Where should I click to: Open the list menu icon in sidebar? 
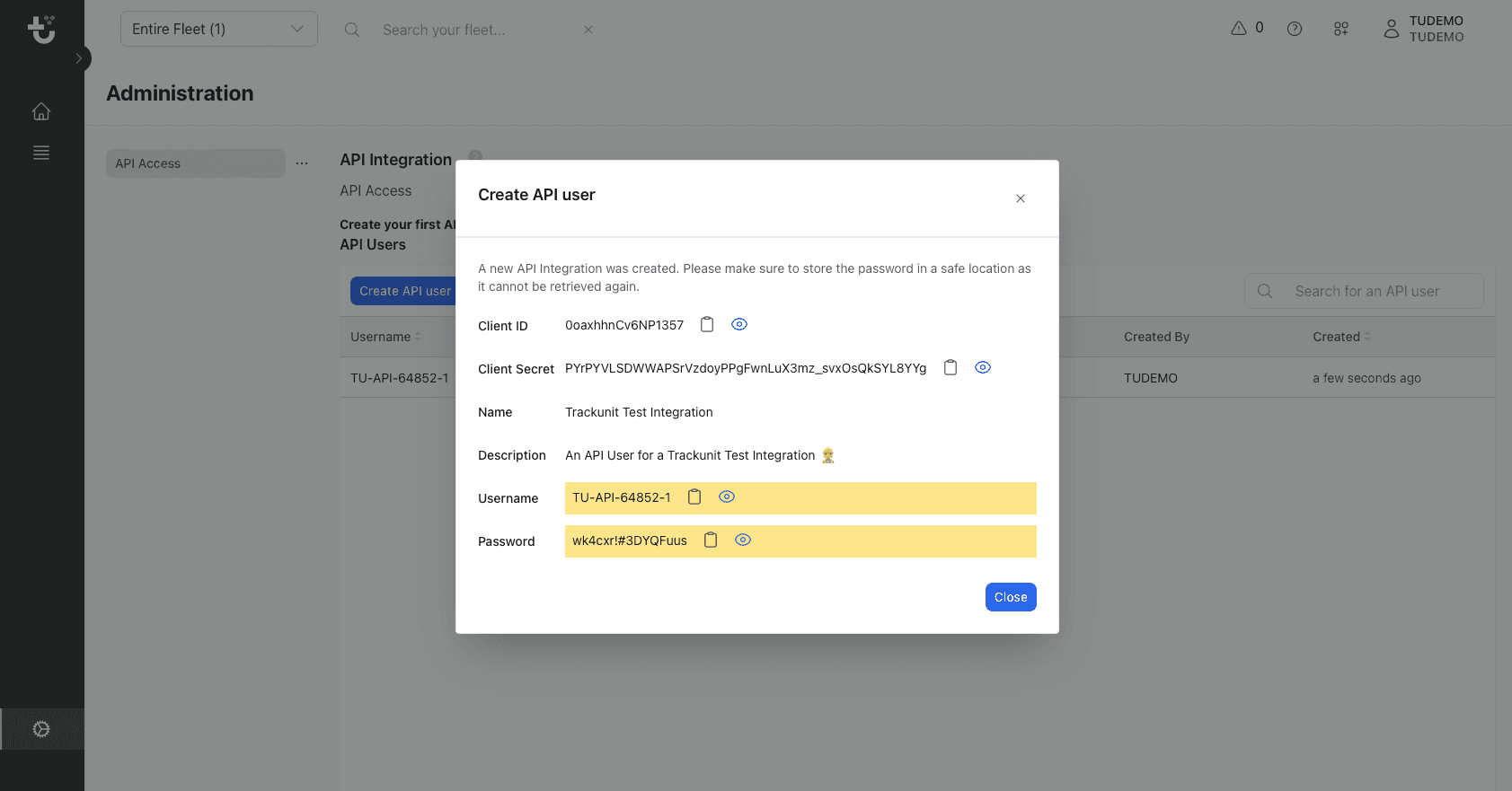(x=41, y=153)
